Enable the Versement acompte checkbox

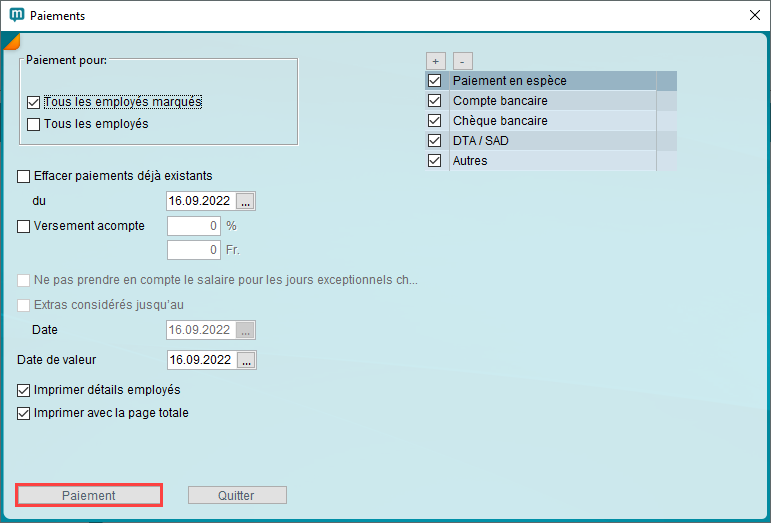point(24,227)
